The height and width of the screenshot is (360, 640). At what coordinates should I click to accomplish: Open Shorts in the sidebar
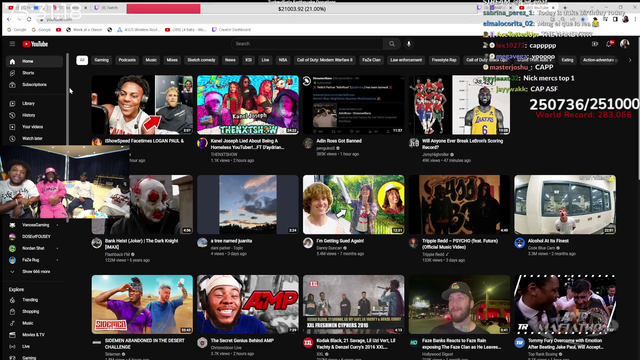point(34,73)
